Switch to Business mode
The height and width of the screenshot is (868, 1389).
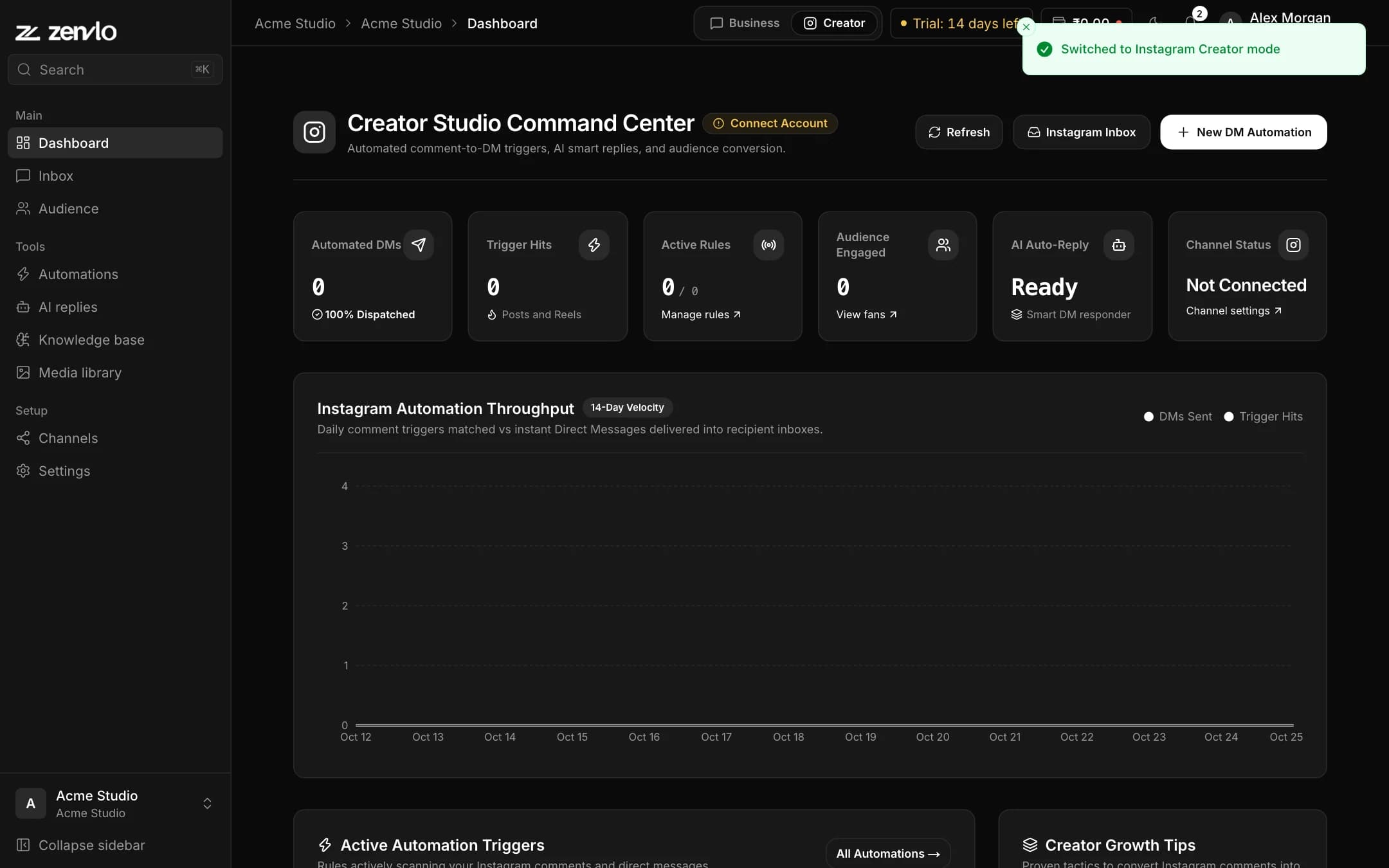click(x=745, y=23)
